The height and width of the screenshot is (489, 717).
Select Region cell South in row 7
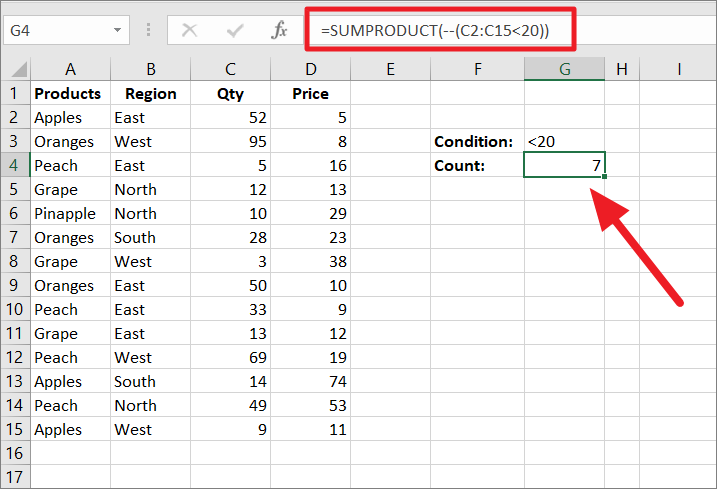click(150, 237)
